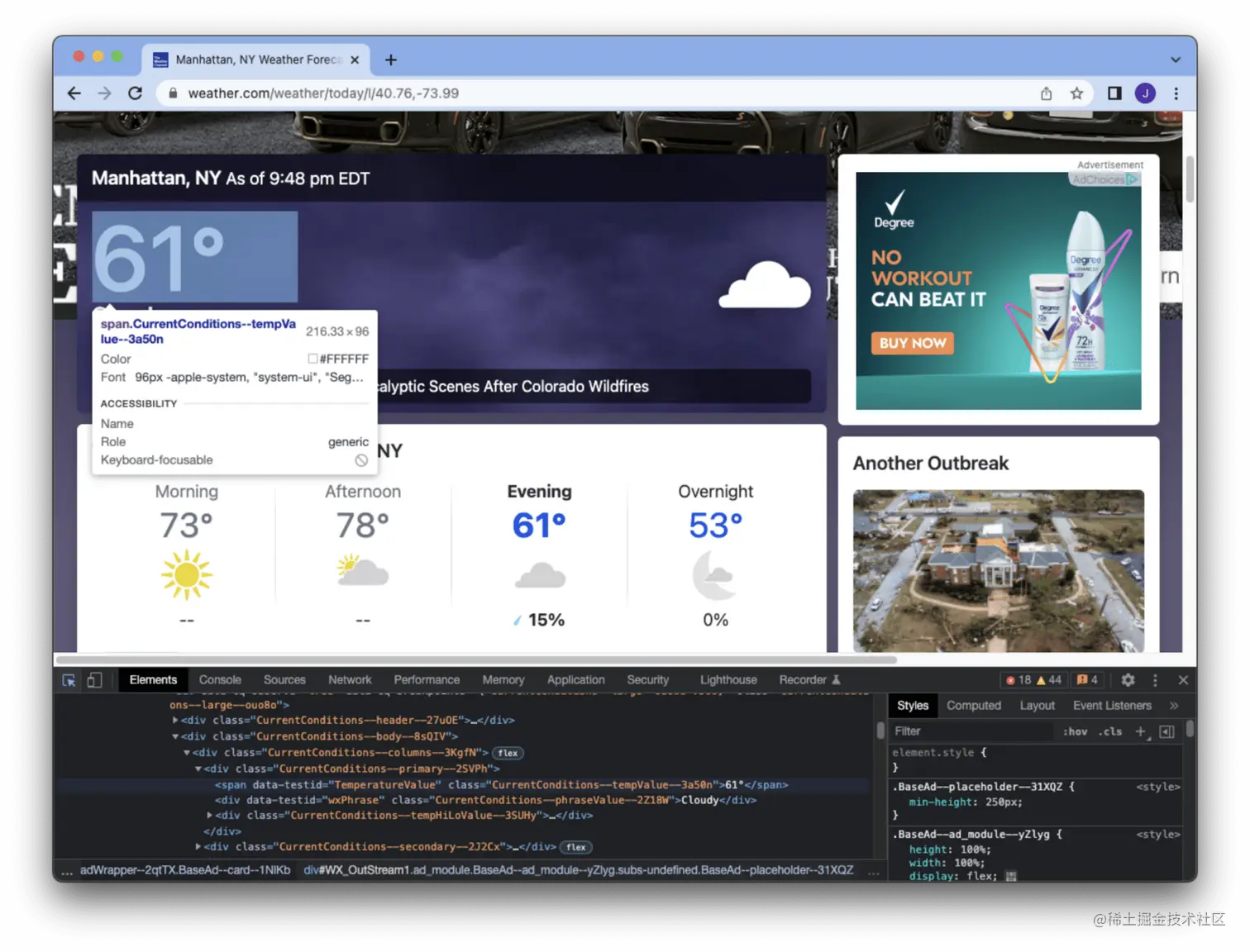Viewport: 1250px width, 952px height.
Task: Click the AdChoices icon on ad
Action: pyautogui.click(x=1132, y=179)
